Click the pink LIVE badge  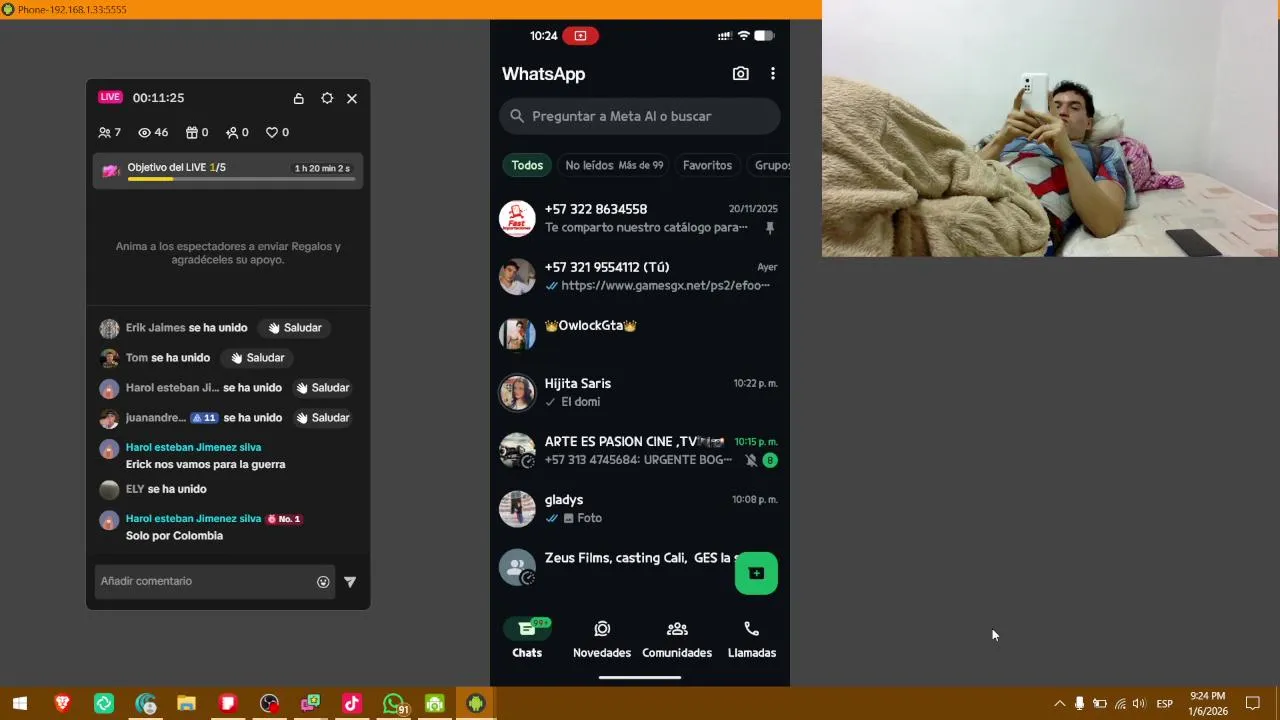[110, 97]
